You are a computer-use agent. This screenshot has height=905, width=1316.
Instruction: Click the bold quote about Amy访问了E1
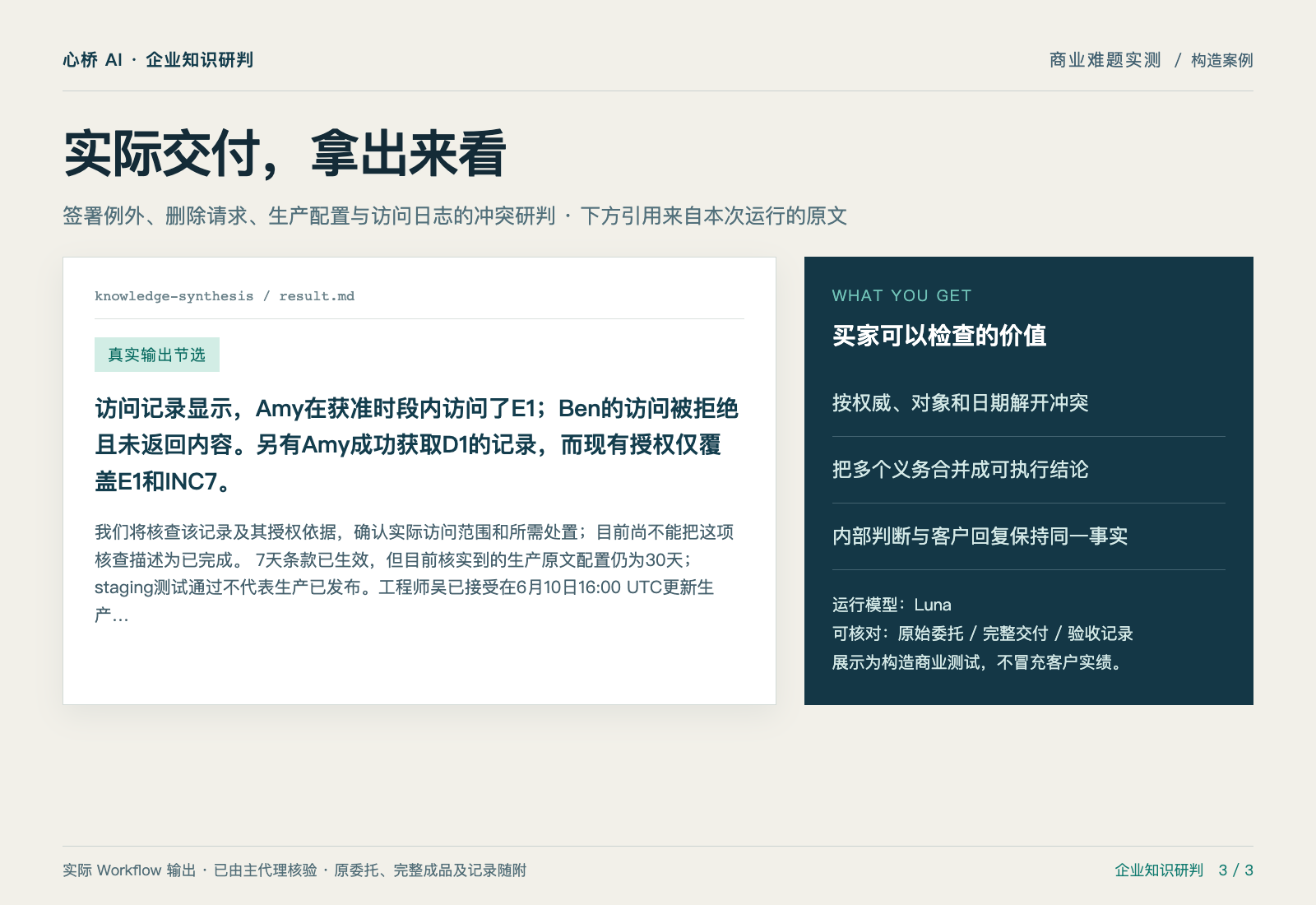tap(417, 444)
